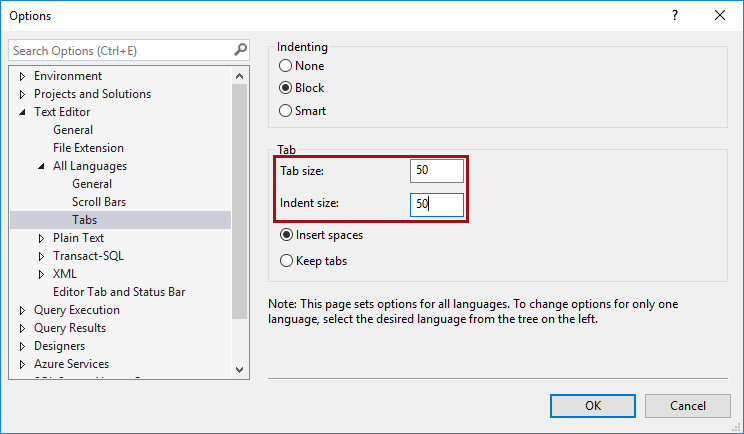Collapse the All Languages node
744x434 pixels.
coord(41,166)
